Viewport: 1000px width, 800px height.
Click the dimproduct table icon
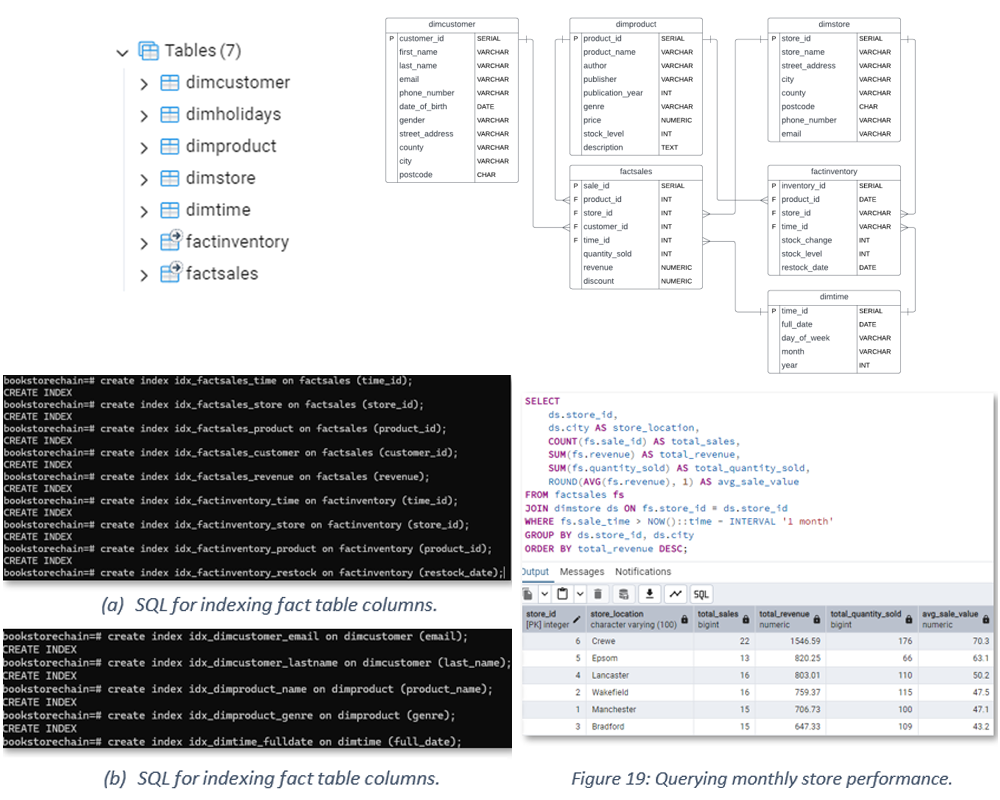pyautogui.click(x=170, y=146)
